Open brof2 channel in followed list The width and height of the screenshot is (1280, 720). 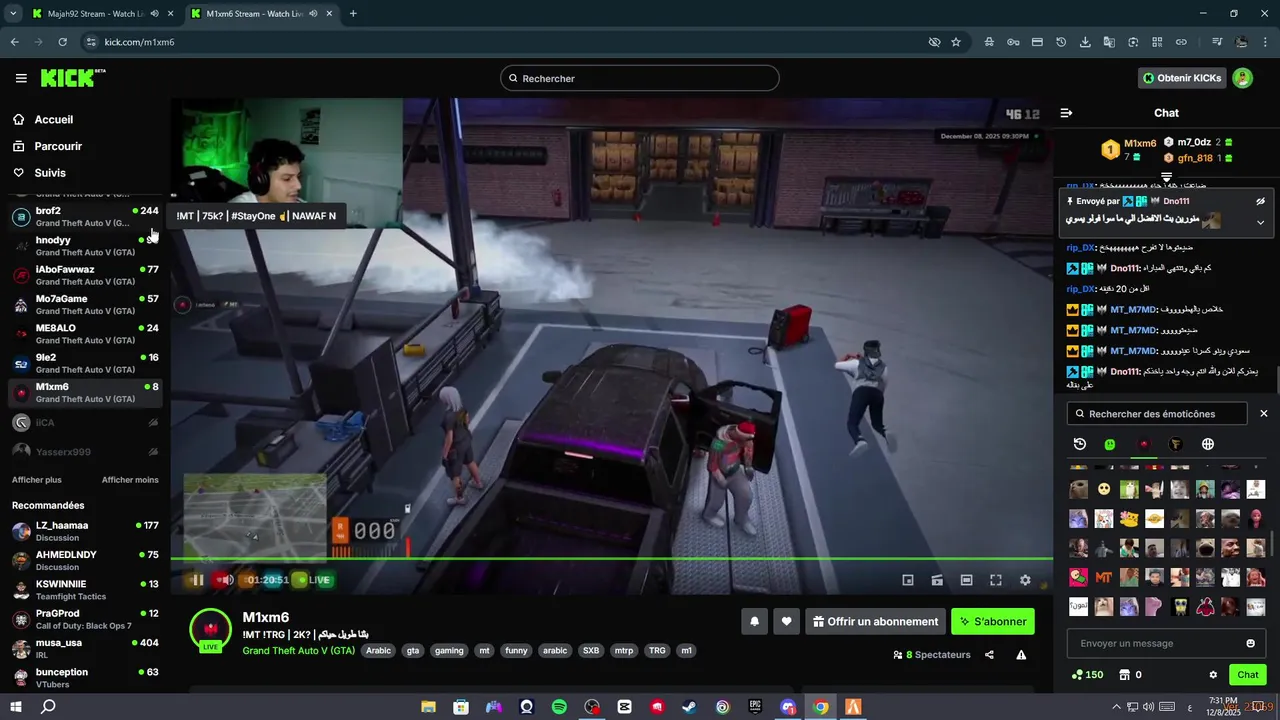85,217
